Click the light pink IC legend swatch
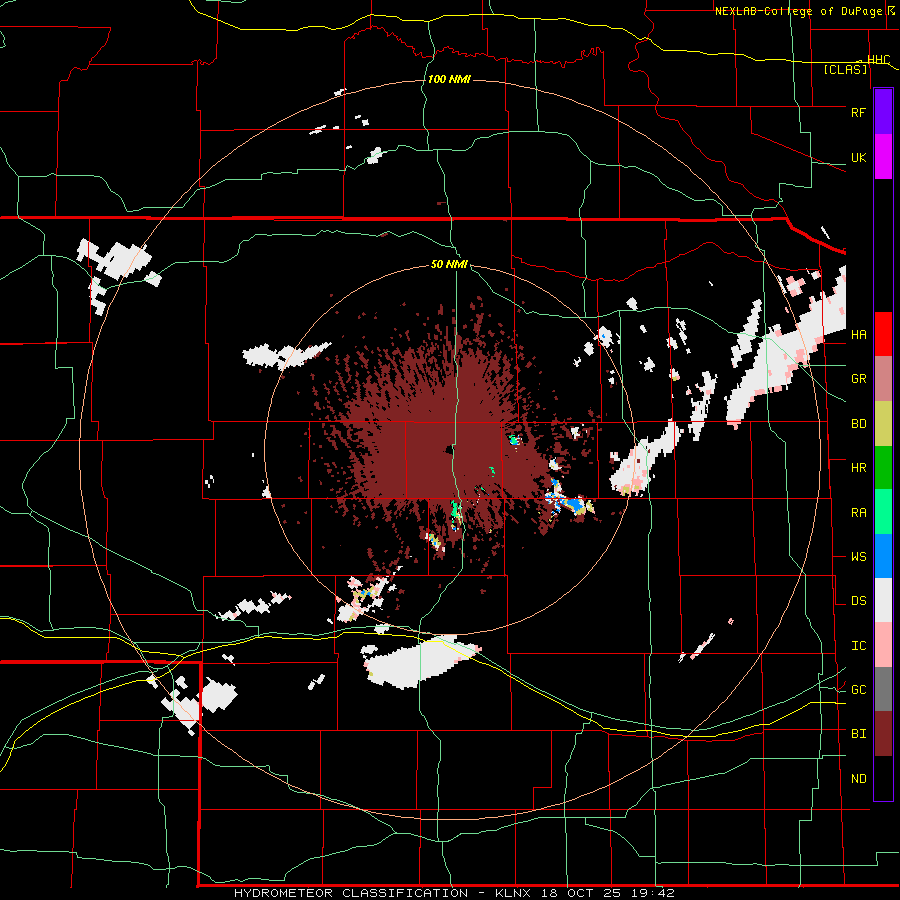This screenshot has height=900, width=900. (x=883, y=645)
